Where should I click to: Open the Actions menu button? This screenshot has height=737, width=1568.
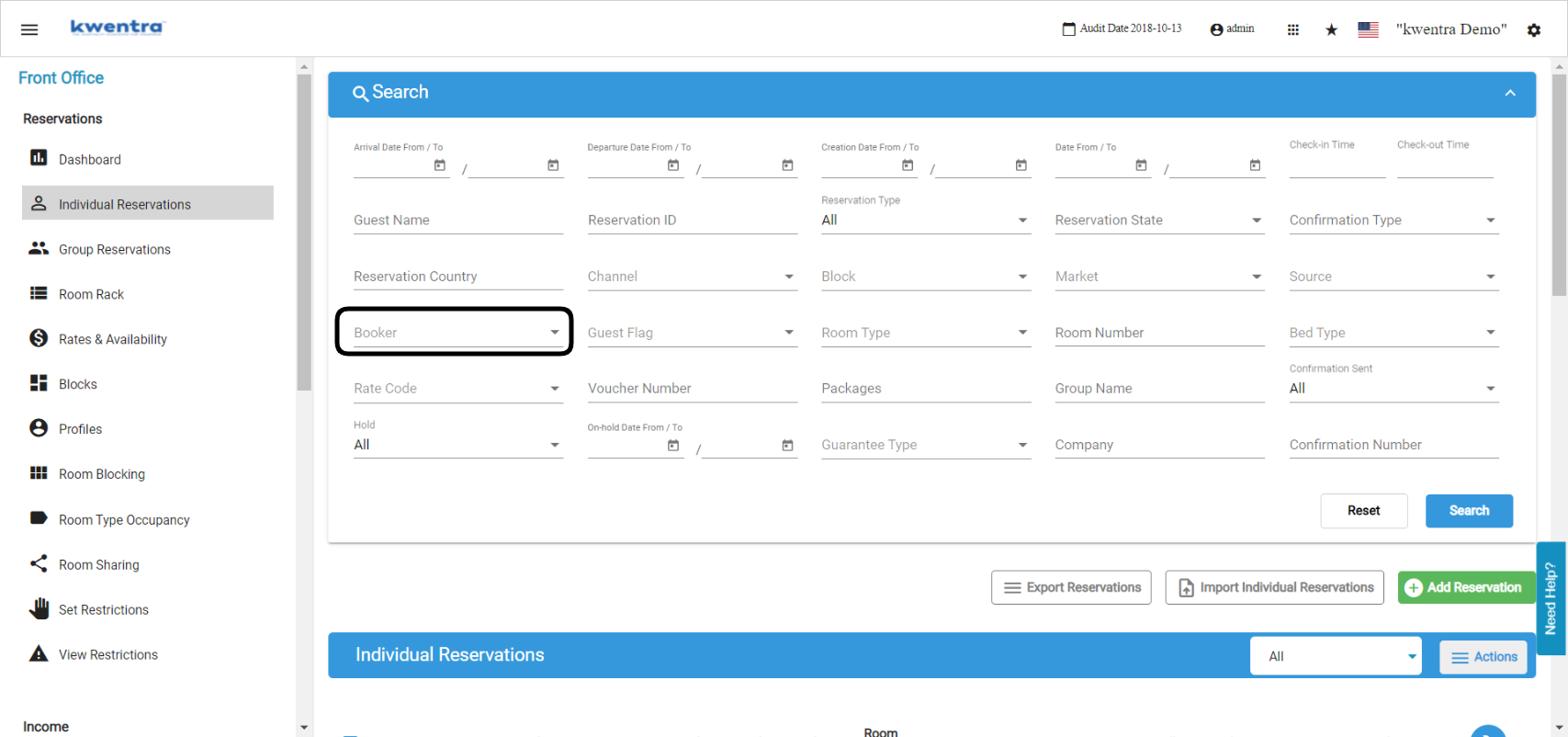1483,657
